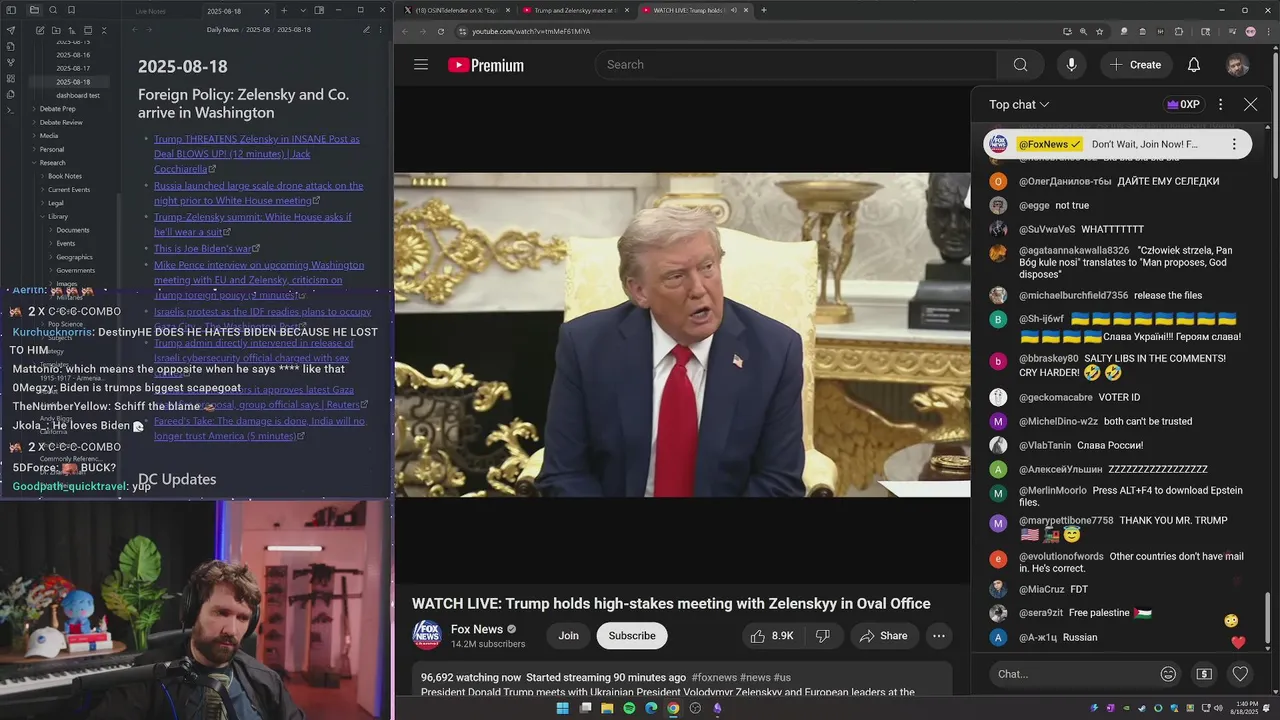
Task: Close the live chat panel
Action: [1250, 104]
